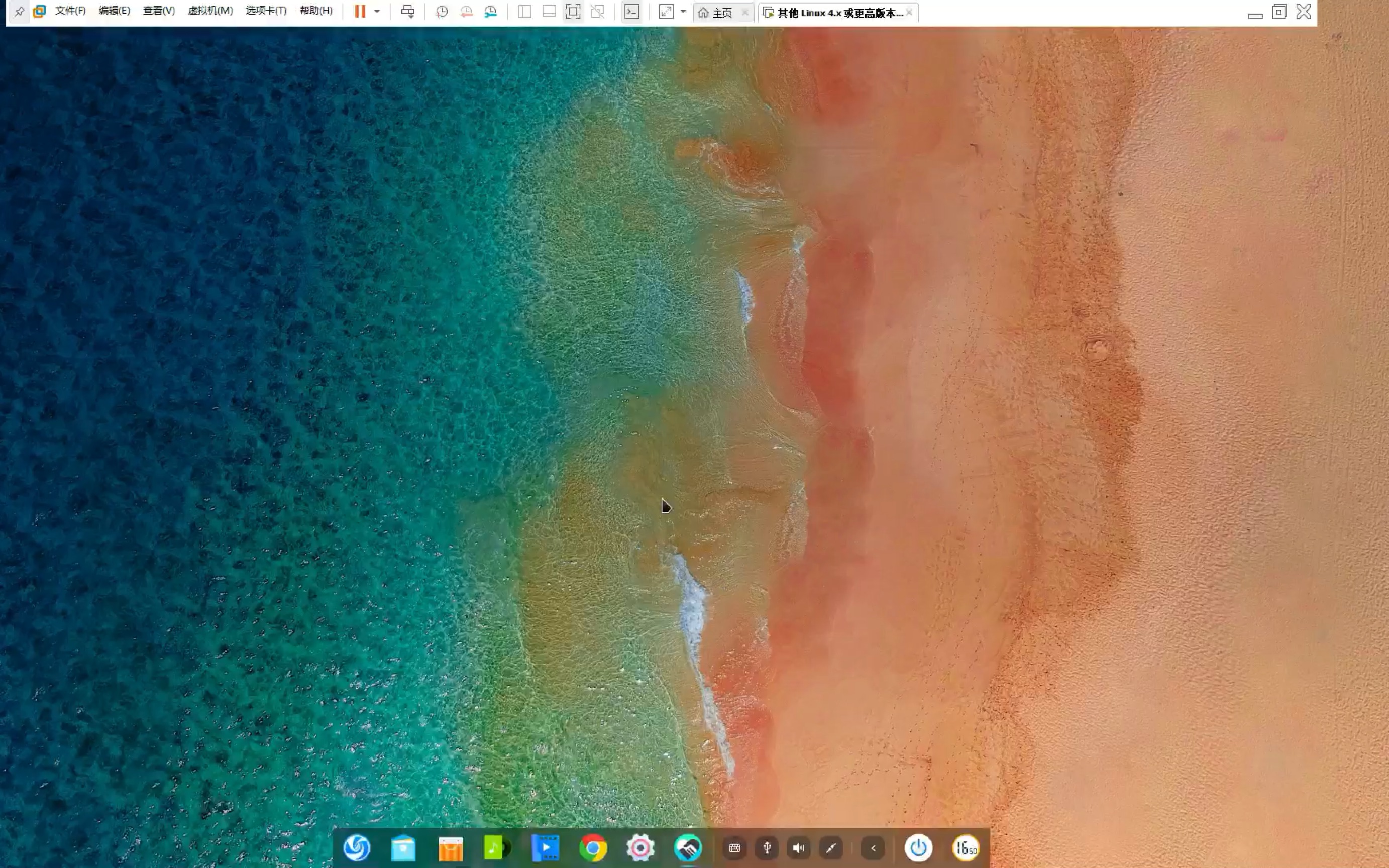Screen dimensions: 1389x868
Task: Click the power button in the dock
Action: (x=918, y=848)
